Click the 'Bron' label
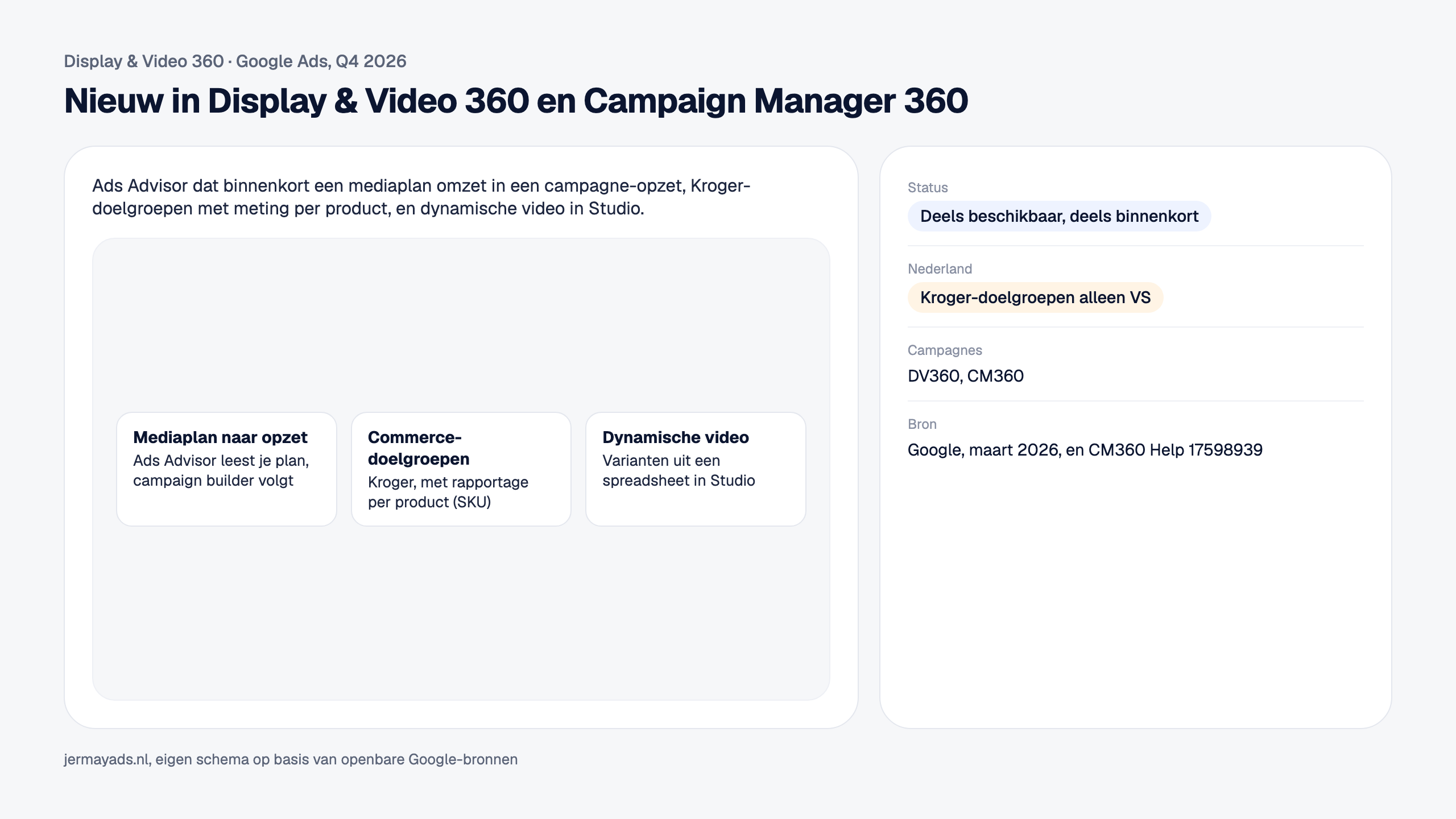The height and width of the screenshot is (819, 1456). [922, 424]
